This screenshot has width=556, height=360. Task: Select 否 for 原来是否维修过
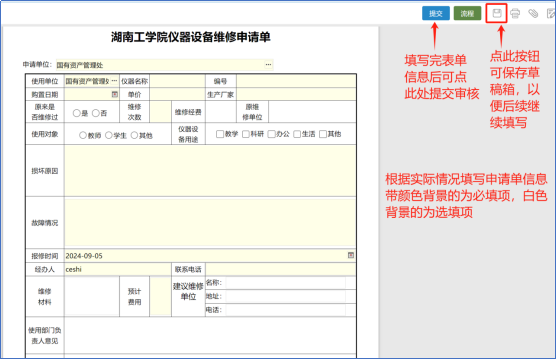[96, 113]
